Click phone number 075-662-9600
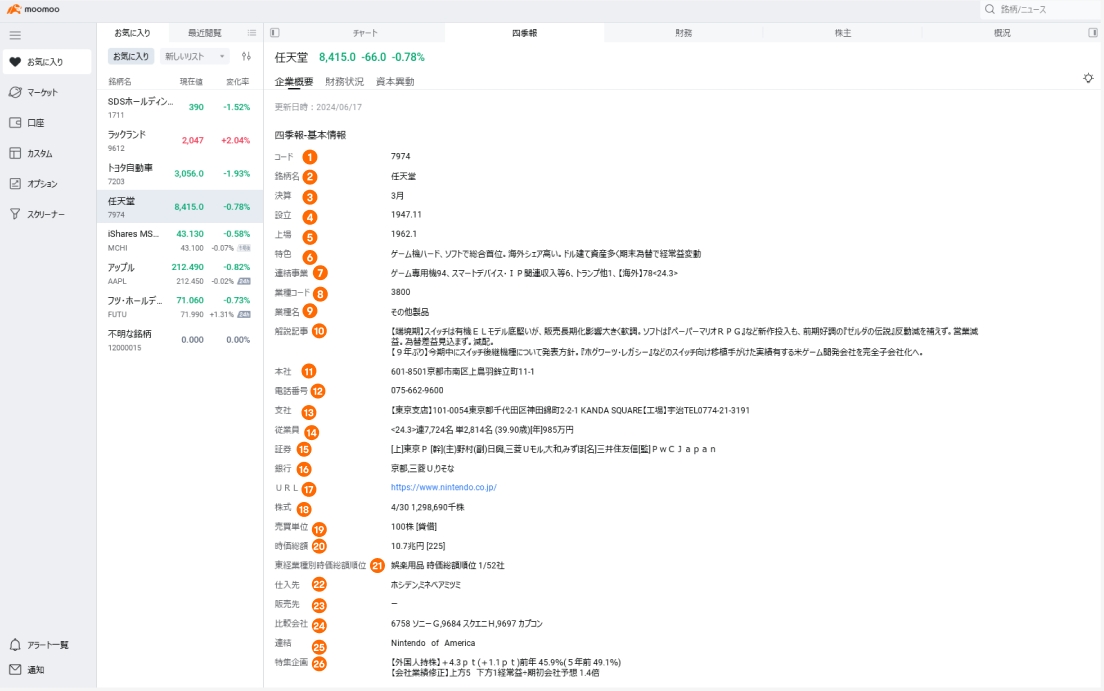Image resolution: width=1104 pixels, height=691 pixels. tap(417, 390)
